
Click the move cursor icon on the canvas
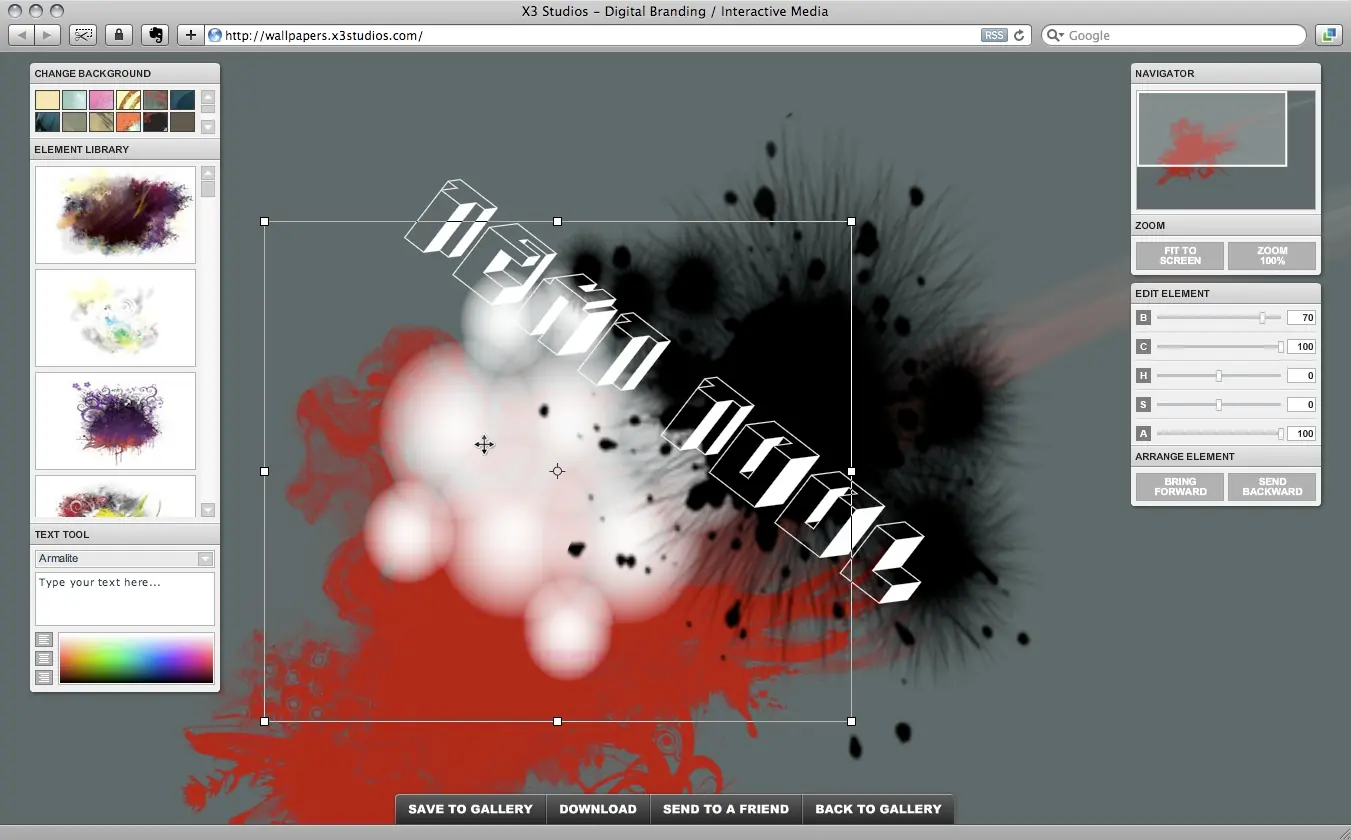coord(484,445)
